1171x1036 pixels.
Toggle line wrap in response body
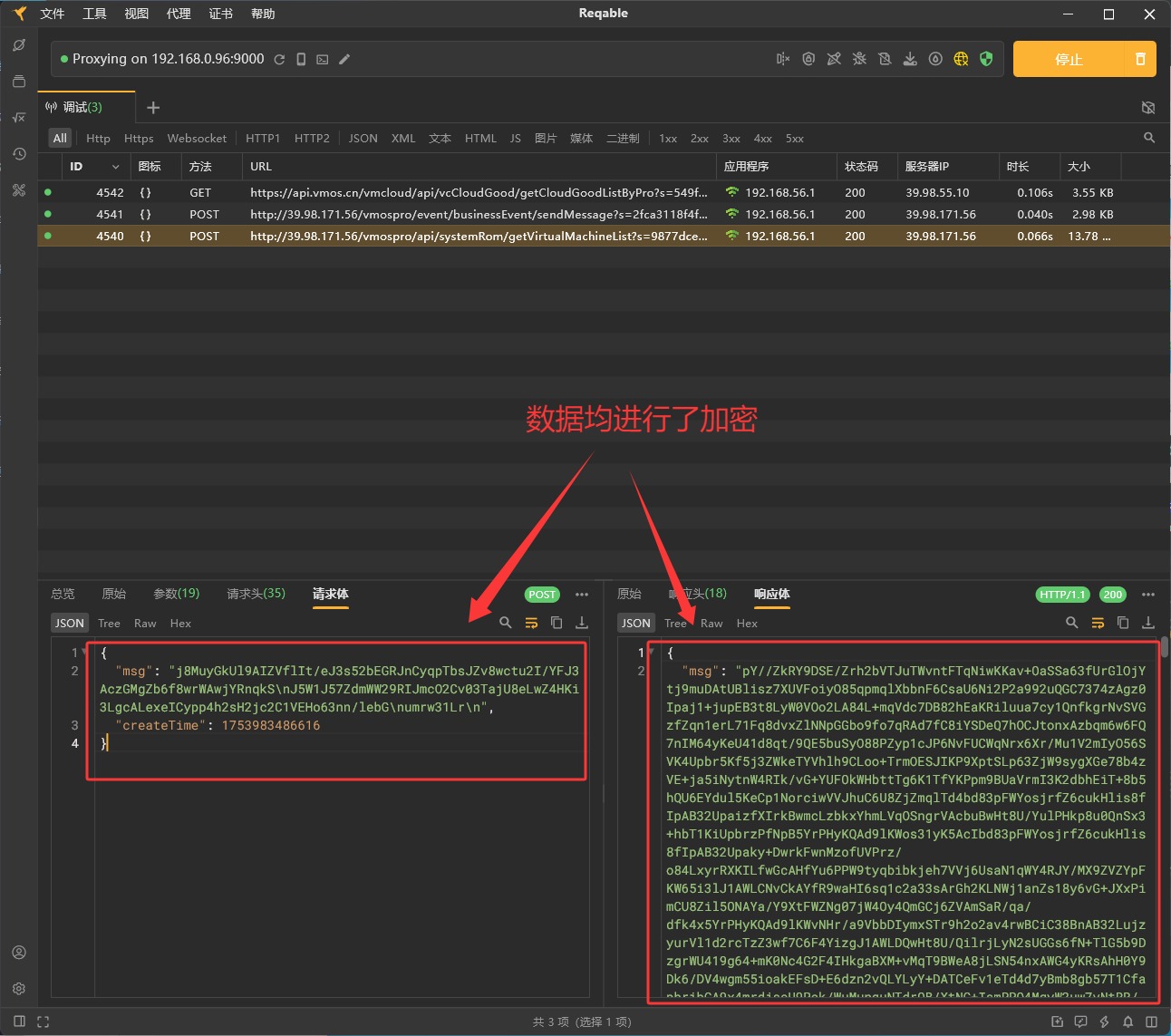[x=1098, y=623]
